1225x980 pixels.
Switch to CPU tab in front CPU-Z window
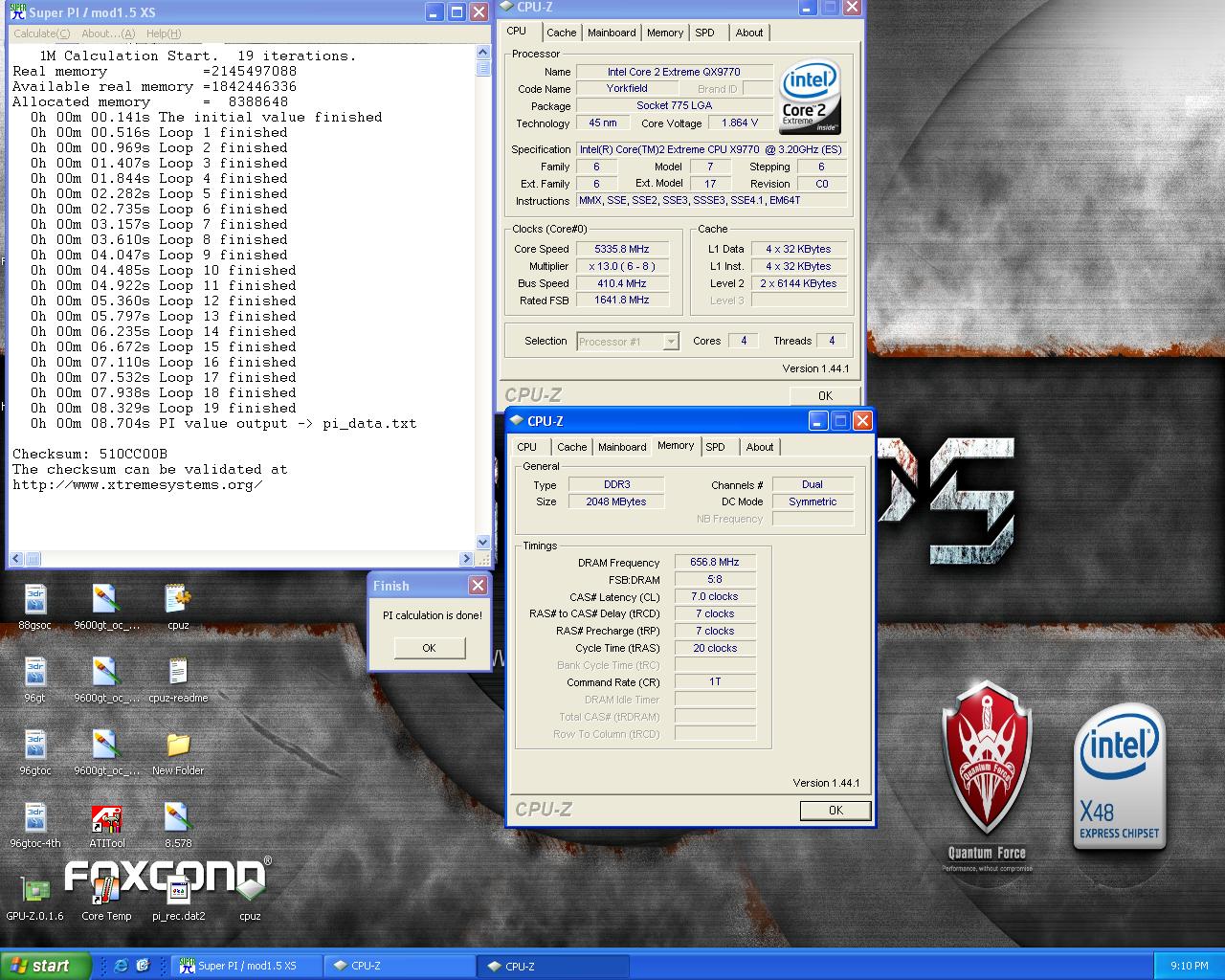(x=527, y=447)
